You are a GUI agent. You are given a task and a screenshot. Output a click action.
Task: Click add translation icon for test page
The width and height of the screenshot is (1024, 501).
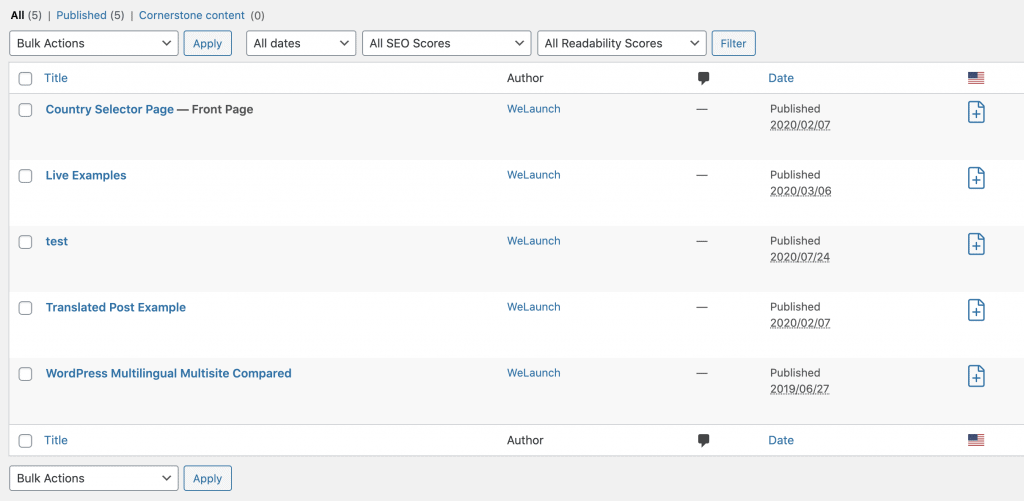coord(976,244)
